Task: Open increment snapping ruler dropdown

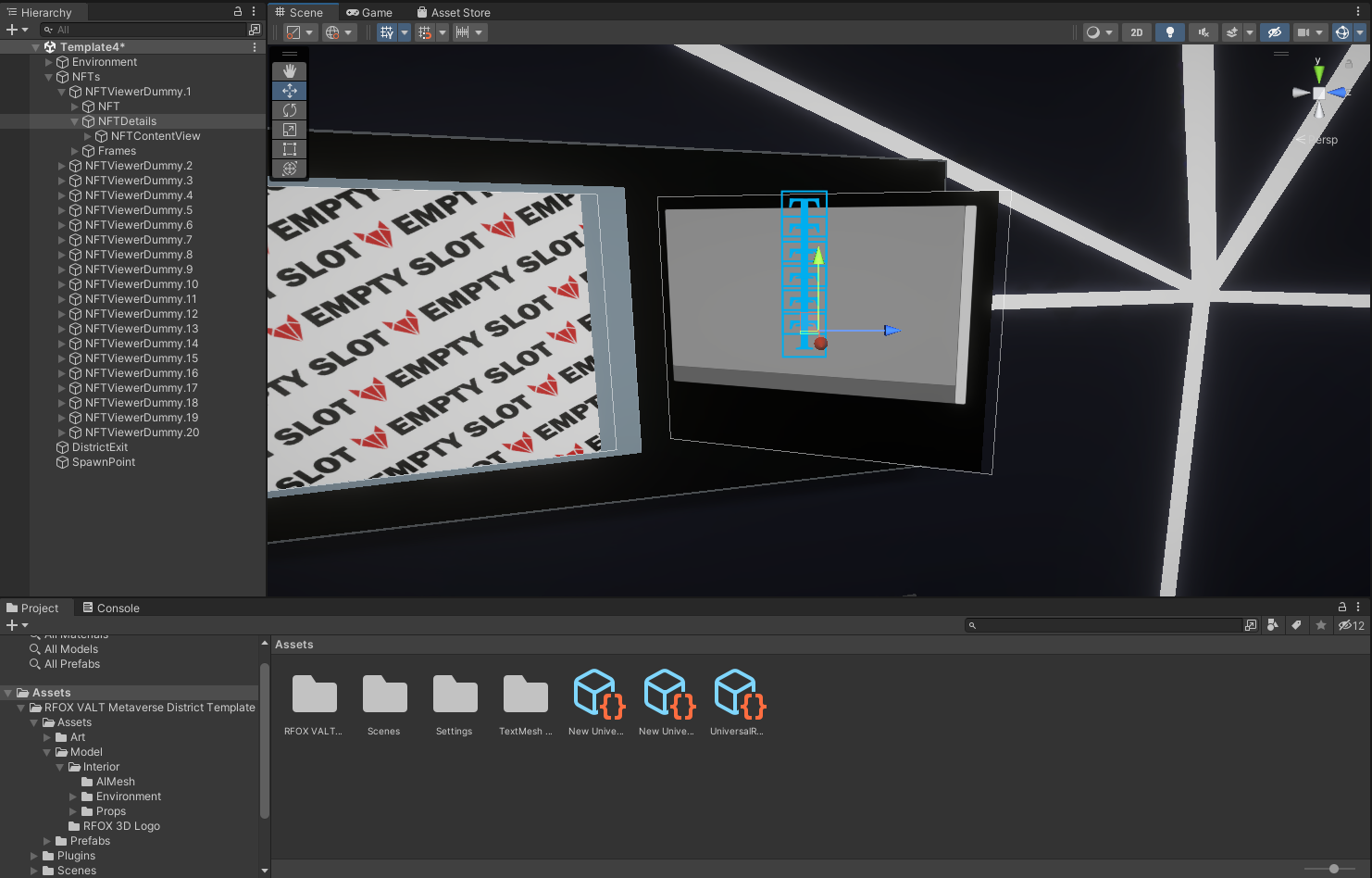Action: point(469,32)
